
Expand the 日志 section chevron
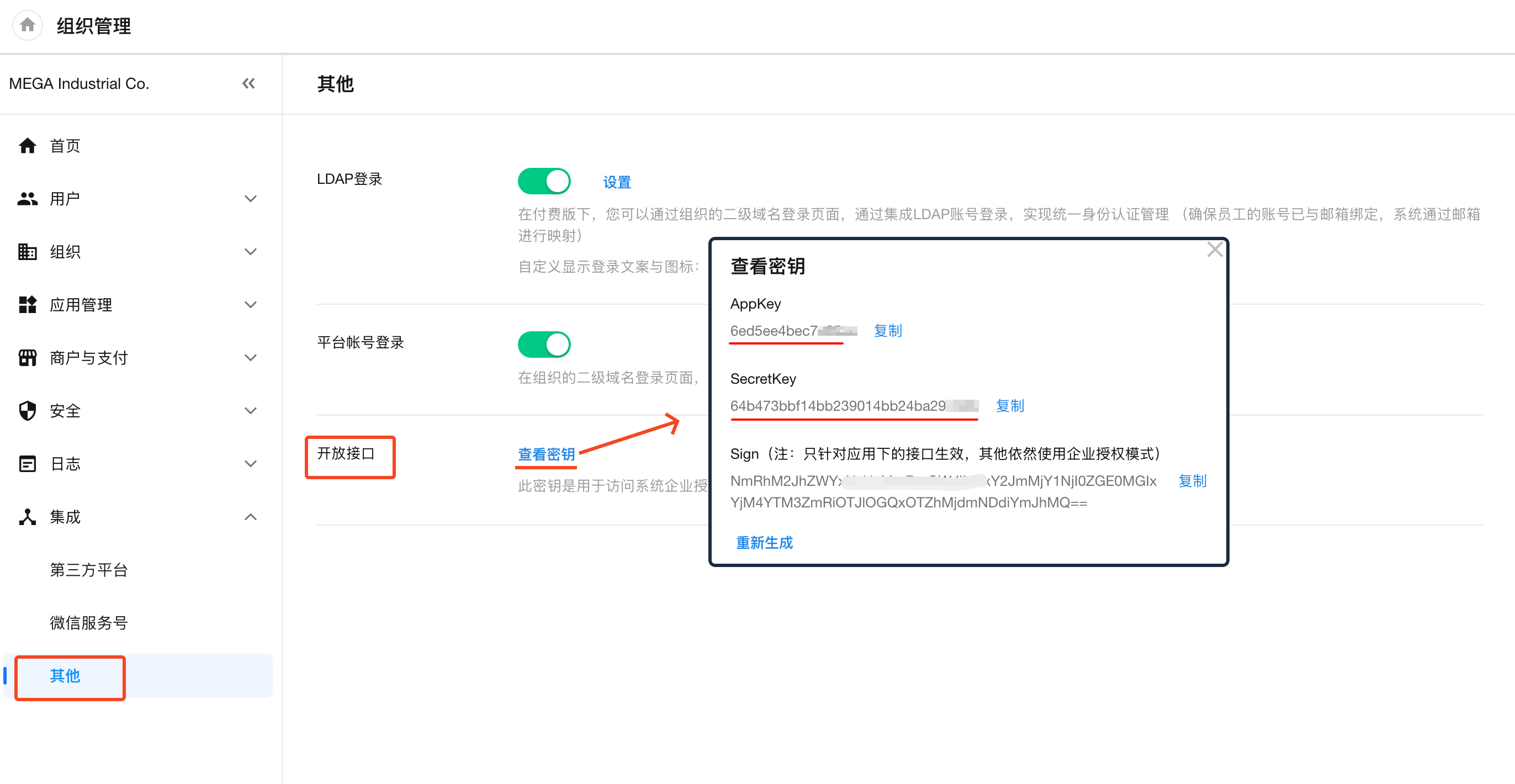point(251,463)
